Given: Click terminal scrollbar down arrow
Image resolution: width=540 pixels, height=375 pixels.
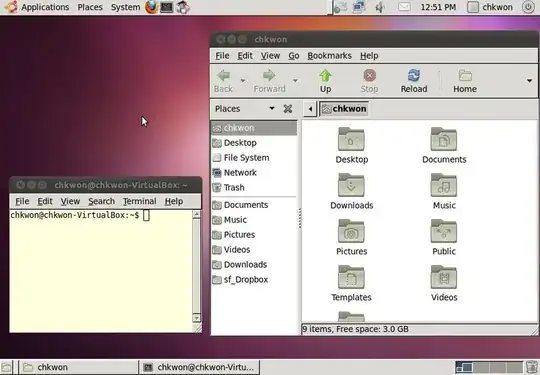Looking at the screenshot, I should click(x=196, y=317).
